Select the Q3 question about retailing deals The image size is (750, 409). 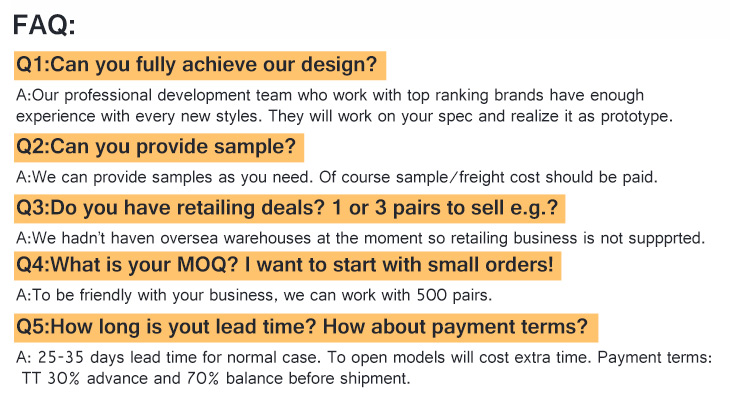coord(287,209)
